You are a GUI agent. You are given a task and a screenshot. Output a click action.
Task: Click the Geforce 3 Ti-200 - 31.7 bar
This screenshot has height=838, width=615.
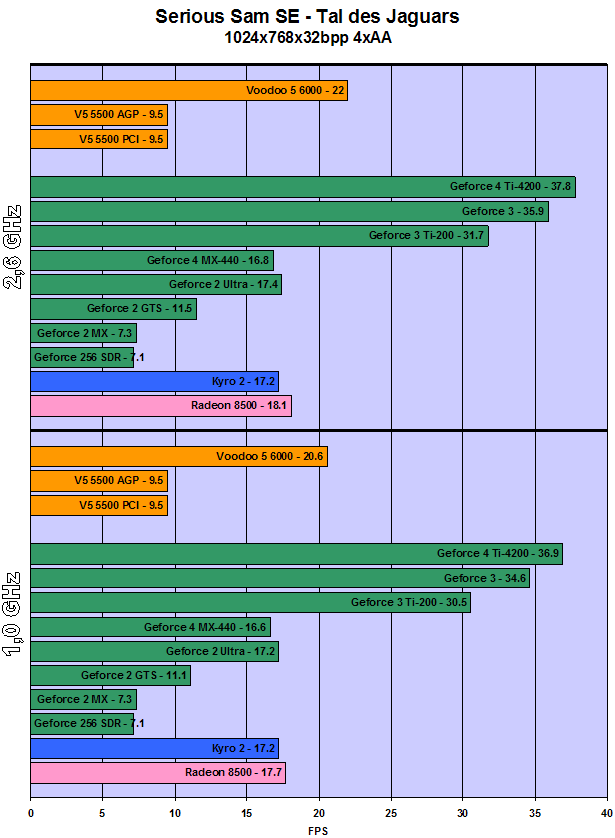click(x=259, y=236)
